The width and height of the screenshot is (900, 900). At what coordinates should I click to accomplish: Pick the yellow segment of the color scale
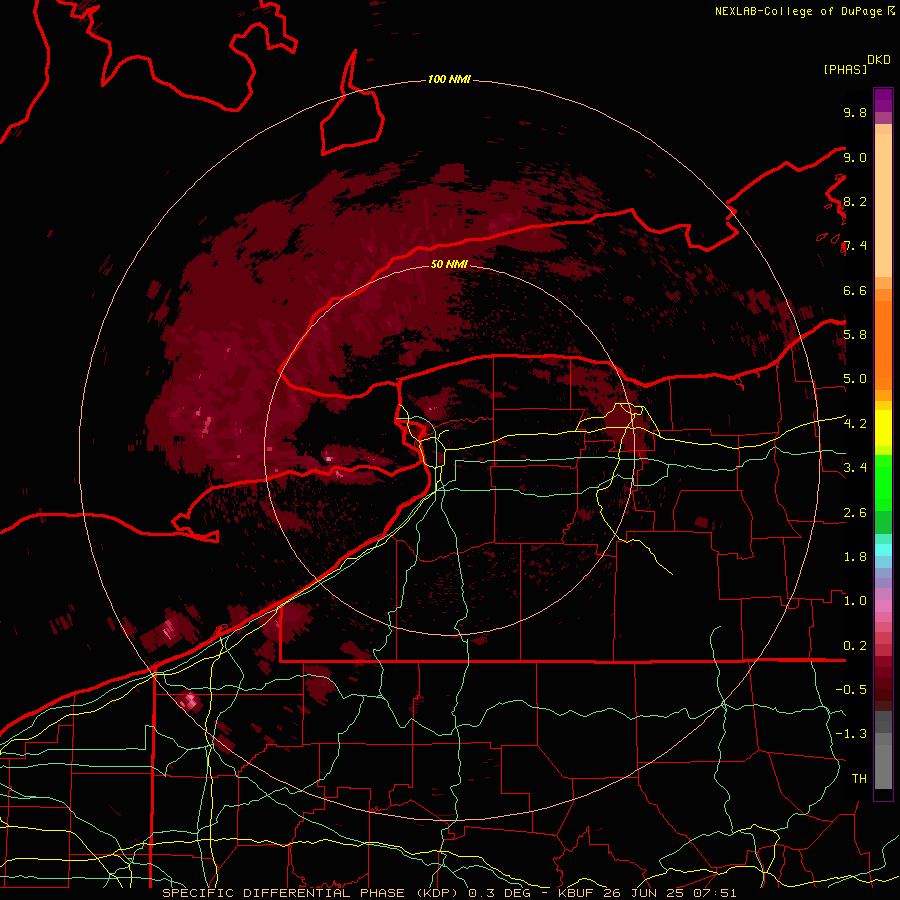coord(883,428)
